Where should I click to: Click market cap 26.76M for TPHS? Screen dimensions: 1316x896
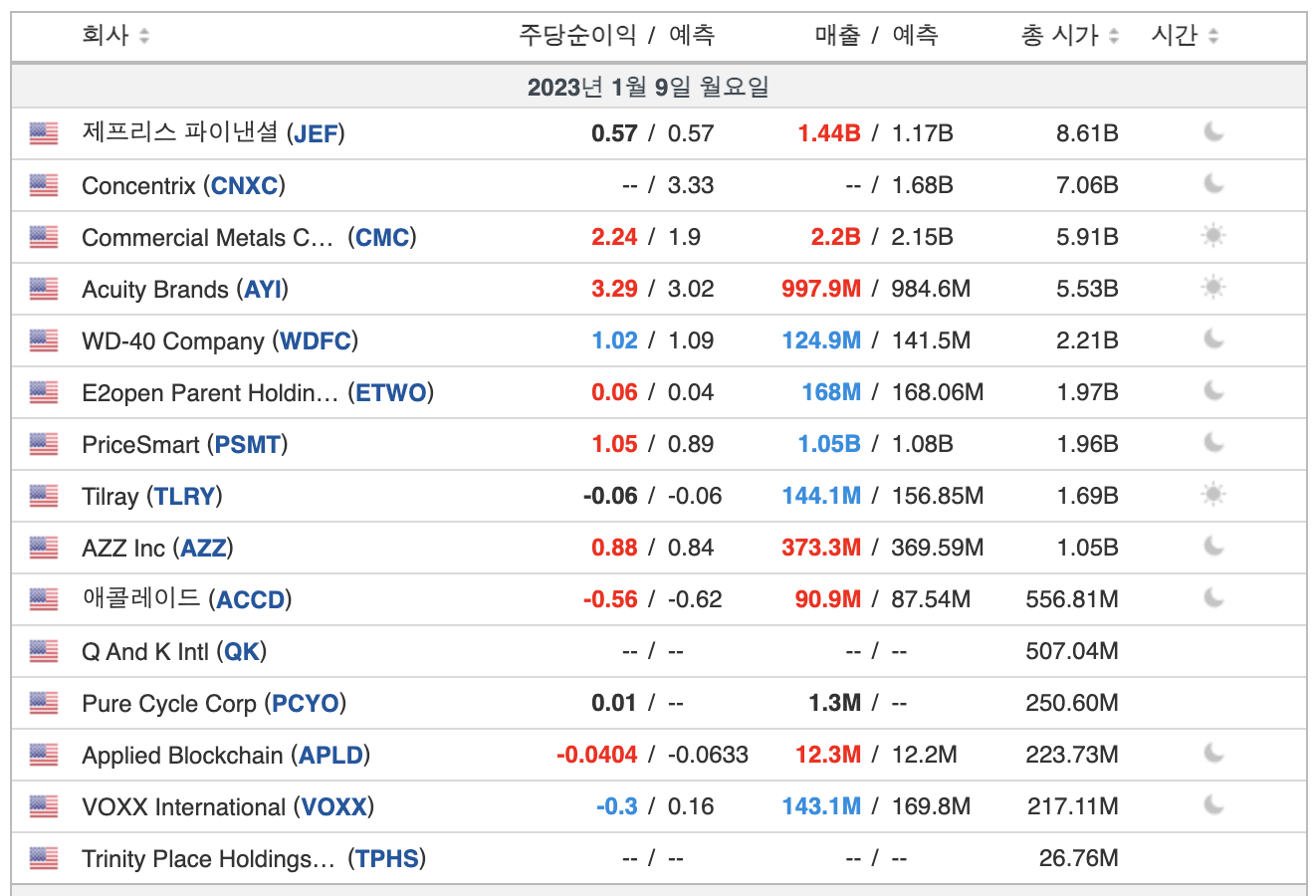(x=1079, y=858)
